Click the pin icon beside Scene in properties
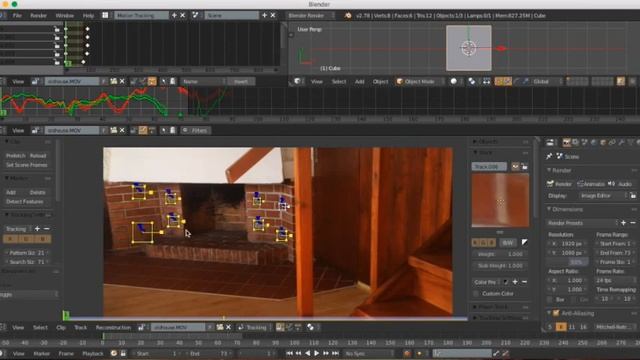The image size is (640, 360). click(x=549, y=156)
